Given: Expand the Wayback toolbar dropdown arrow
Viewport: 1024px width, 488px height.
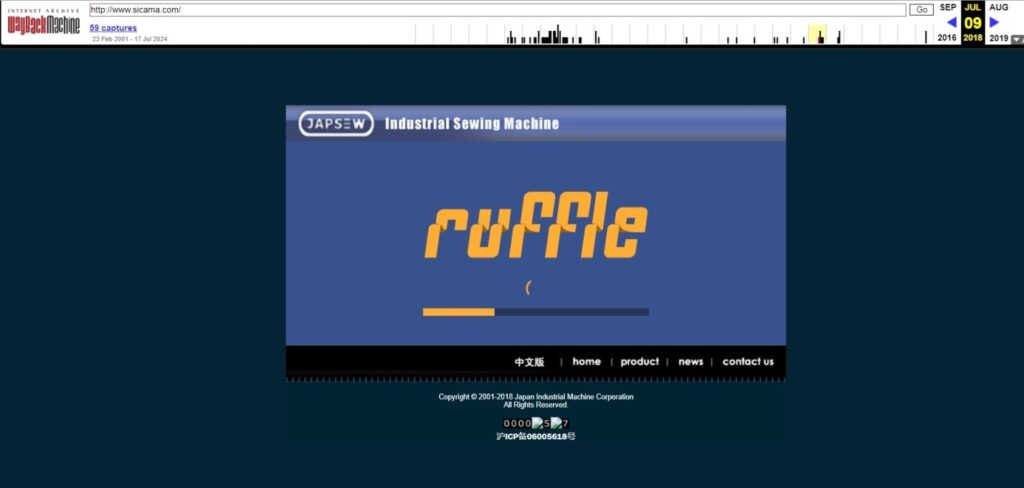Looking at the screenshot, I should tap(1017, 40).
